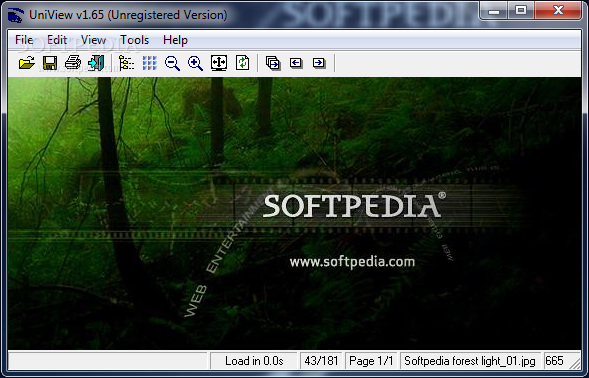Click the Page 1/1 status entry
This screenshot has height=378, width=589.
coord(371,361)
